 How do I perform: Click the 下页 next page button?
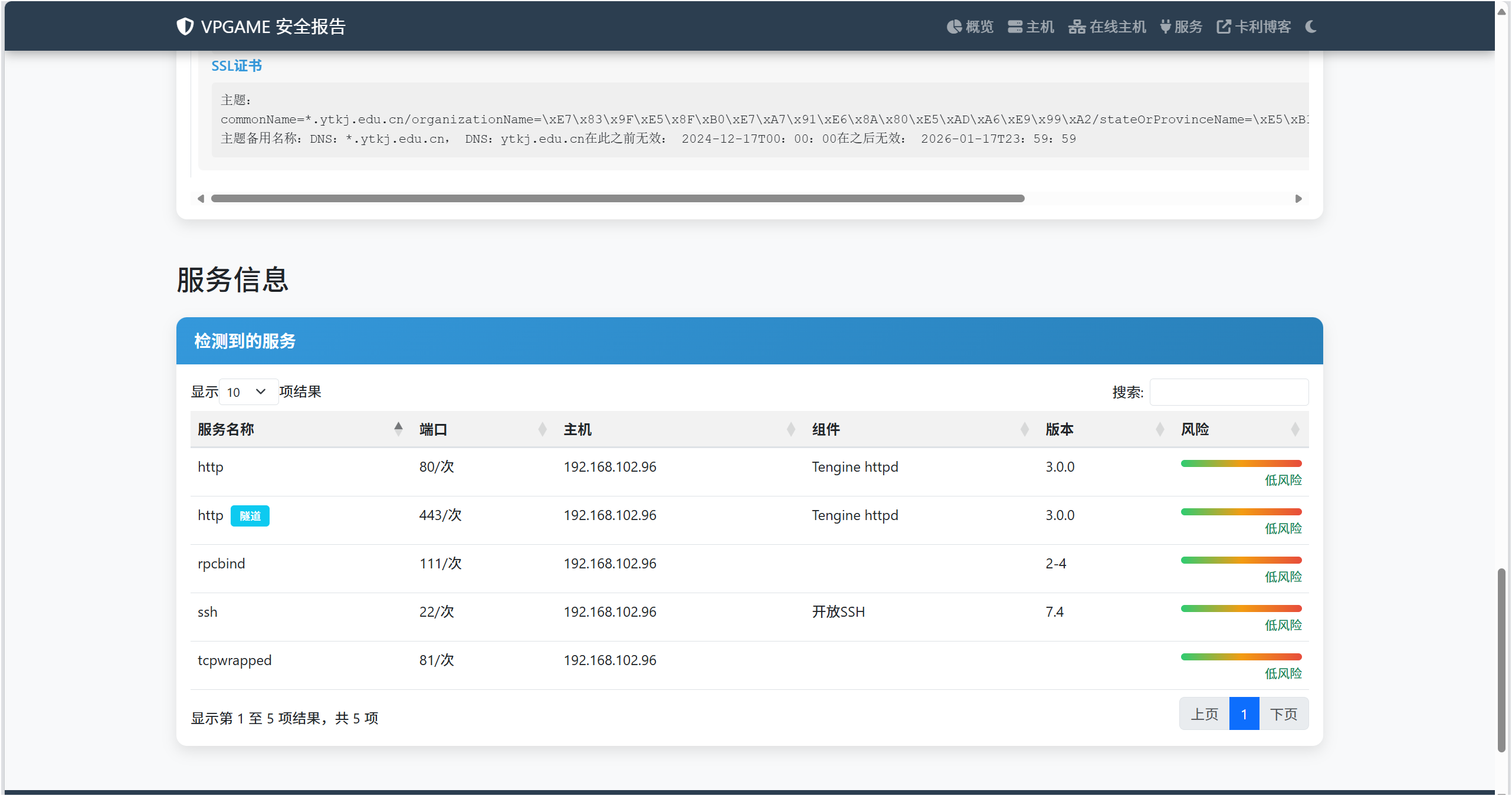click(1283, 714)
